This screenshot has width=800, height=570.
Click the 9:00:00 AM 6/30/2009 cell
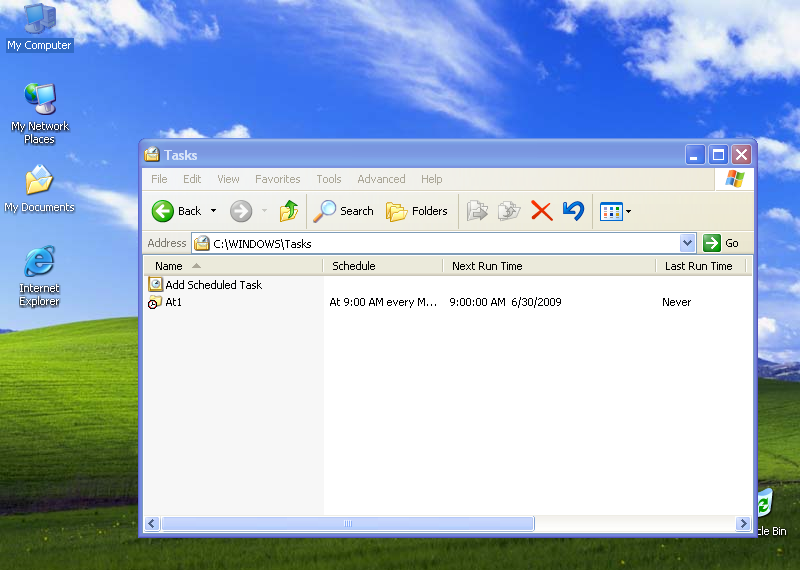[505, 302]
